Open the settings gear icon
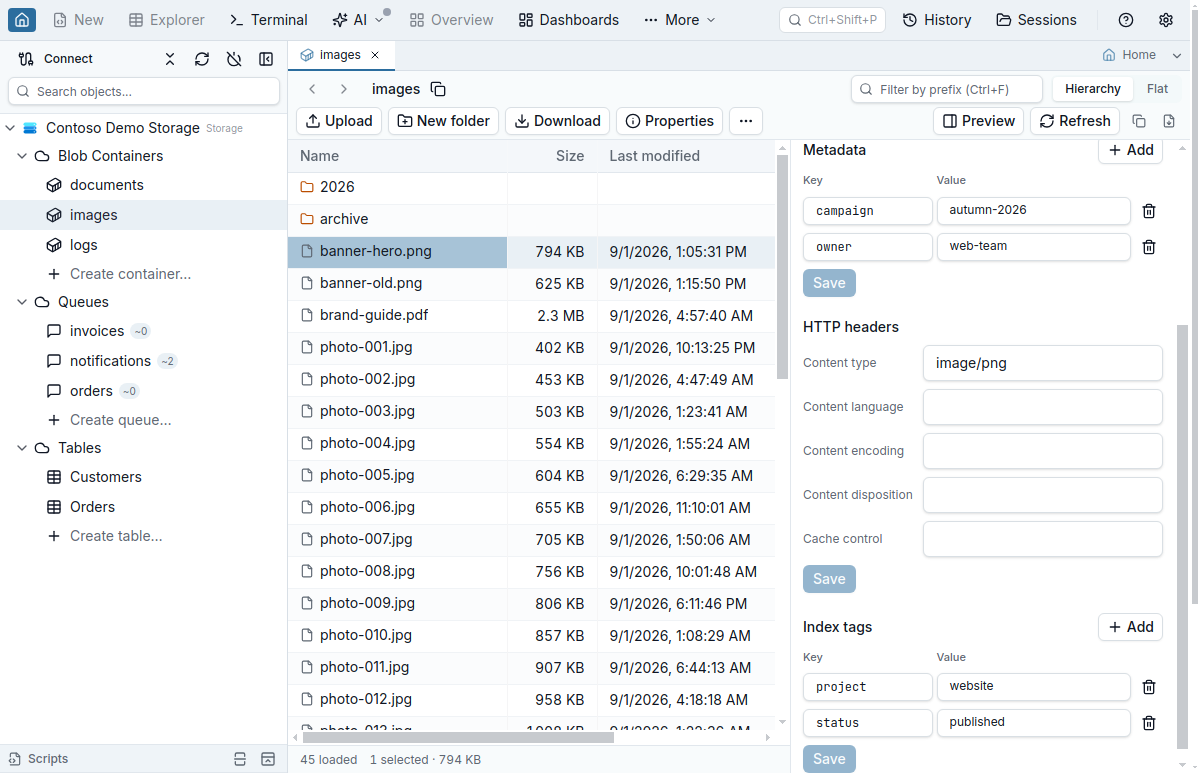The image size is (1200, 773). click(x=1166, y=20)
